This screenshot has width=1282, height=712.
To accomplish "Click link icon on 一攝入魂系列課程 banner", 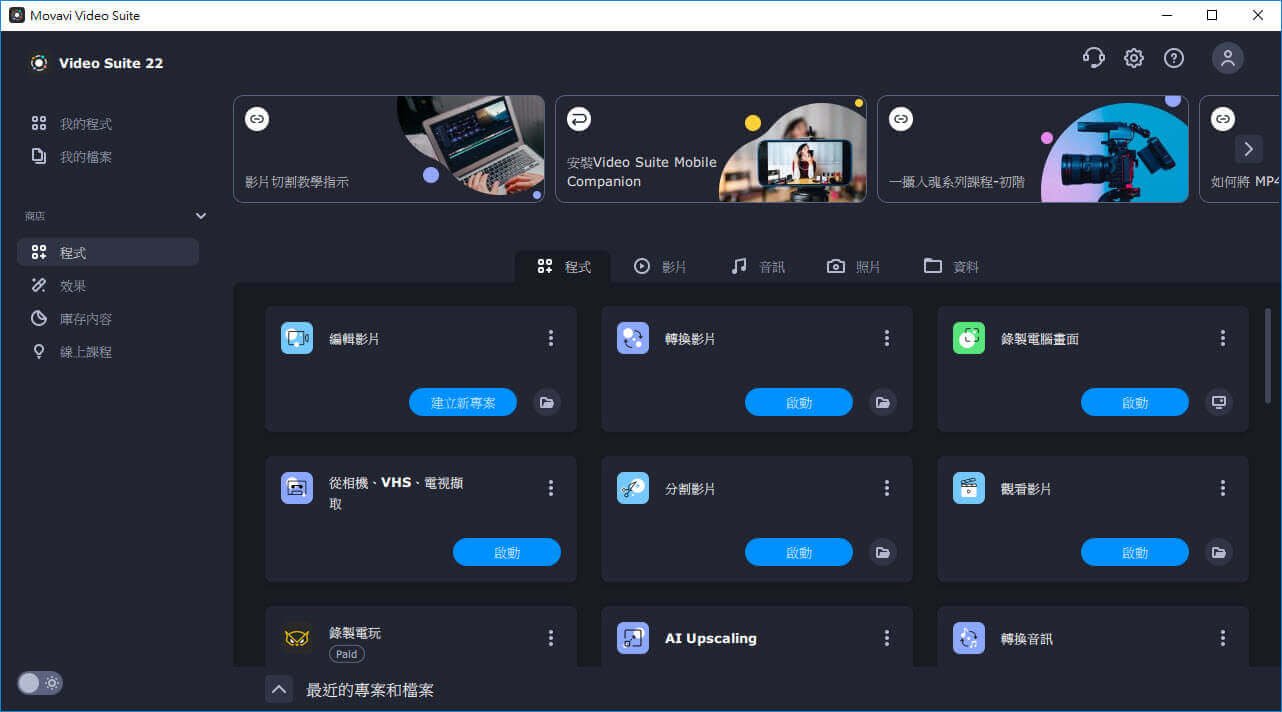I will [901, 119].
